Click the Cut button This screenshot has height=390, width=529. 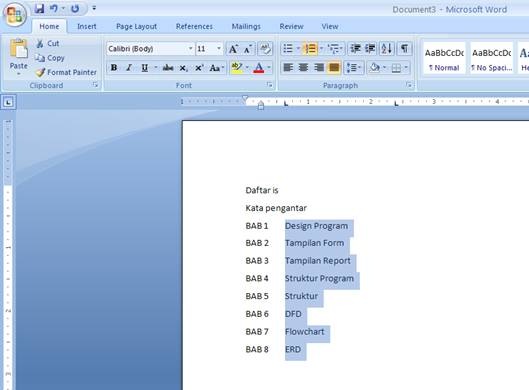coord(48,44)
